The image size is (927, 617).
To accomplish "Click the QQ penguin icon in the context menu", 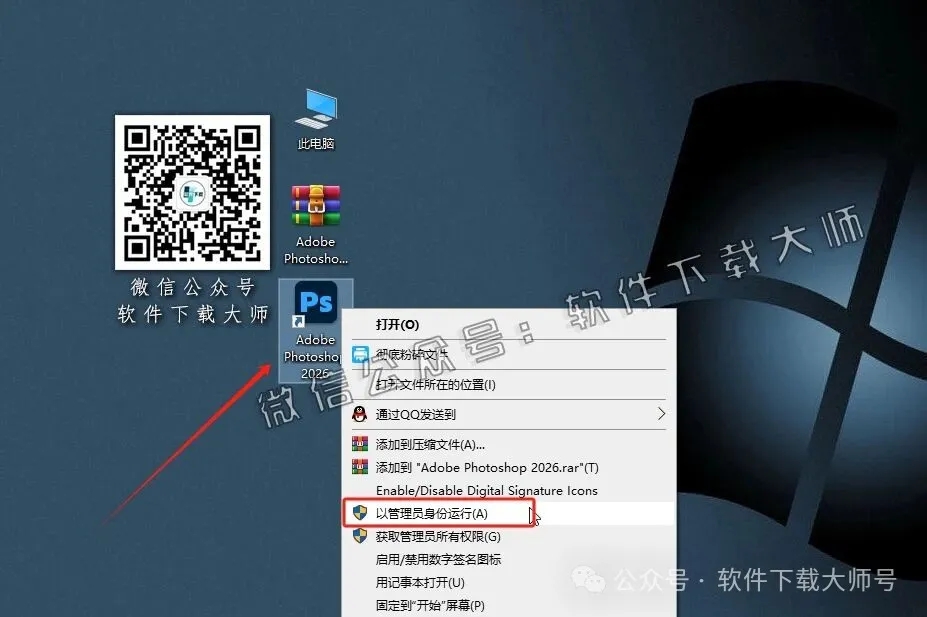I will [358, 414].
